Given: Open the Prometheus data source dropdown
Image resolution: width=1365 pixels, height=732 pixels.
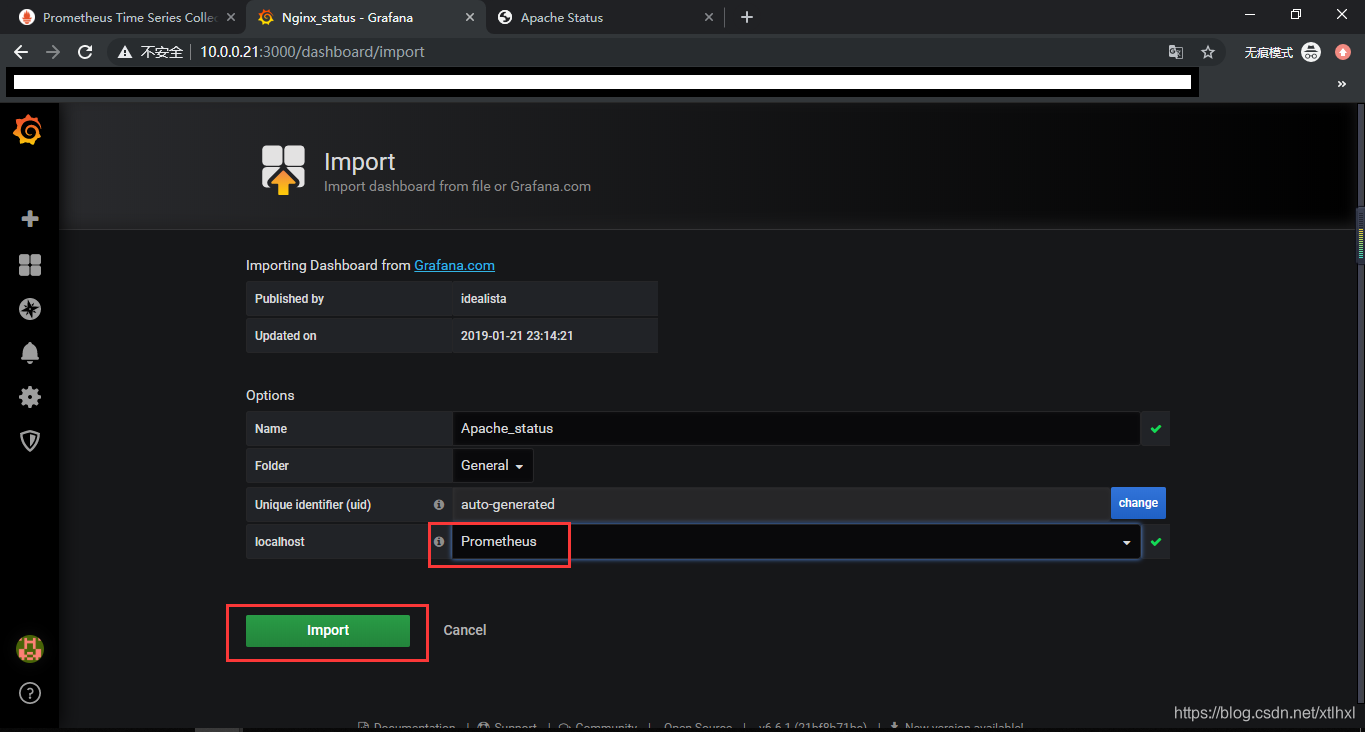Looking at the screenshot, I should pos(796,541).
